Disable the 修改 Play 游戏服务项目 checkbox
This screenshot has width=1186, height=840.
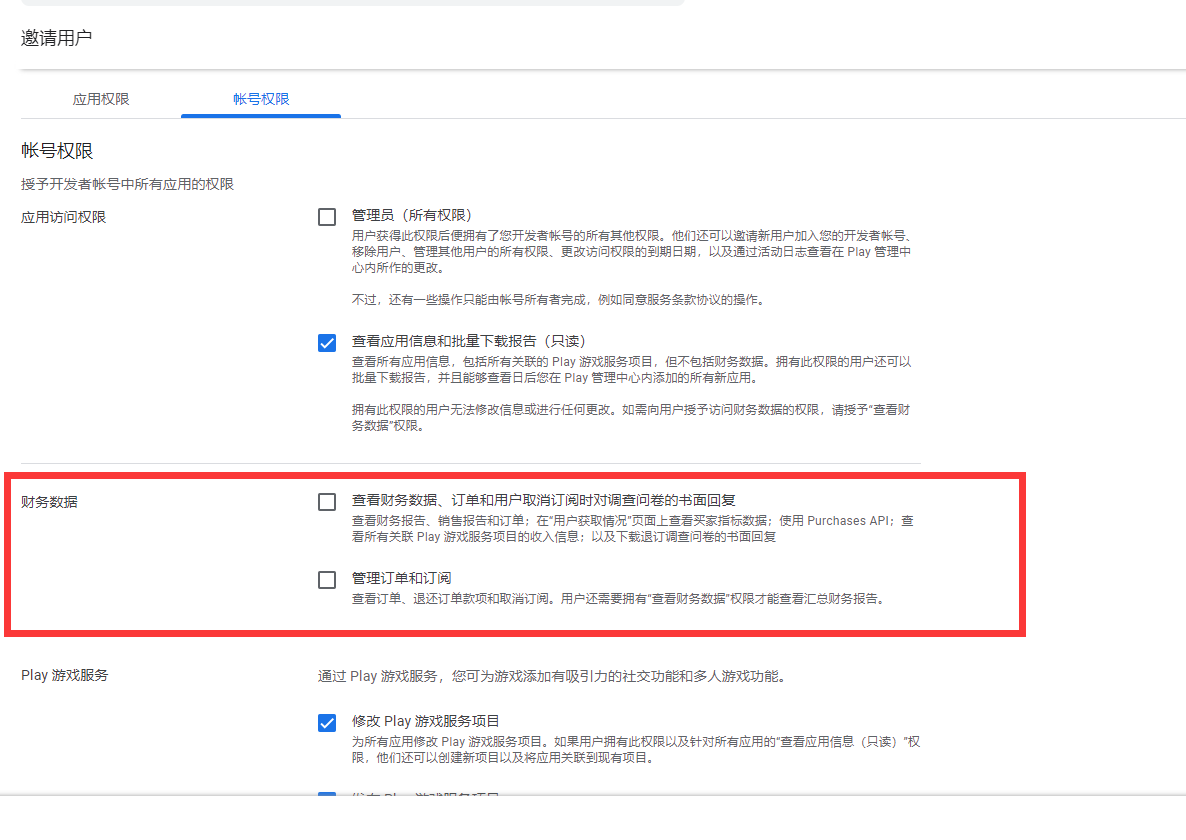pyautogui.click(x=326, y=720)
